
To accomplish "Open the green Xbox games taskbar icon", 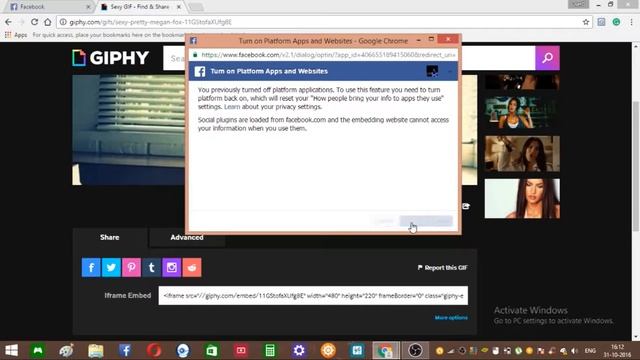I will click(38, 351).
